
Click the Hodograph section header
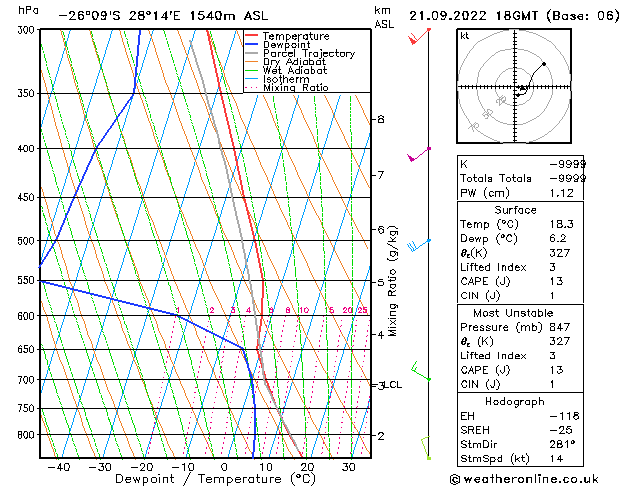515,401
